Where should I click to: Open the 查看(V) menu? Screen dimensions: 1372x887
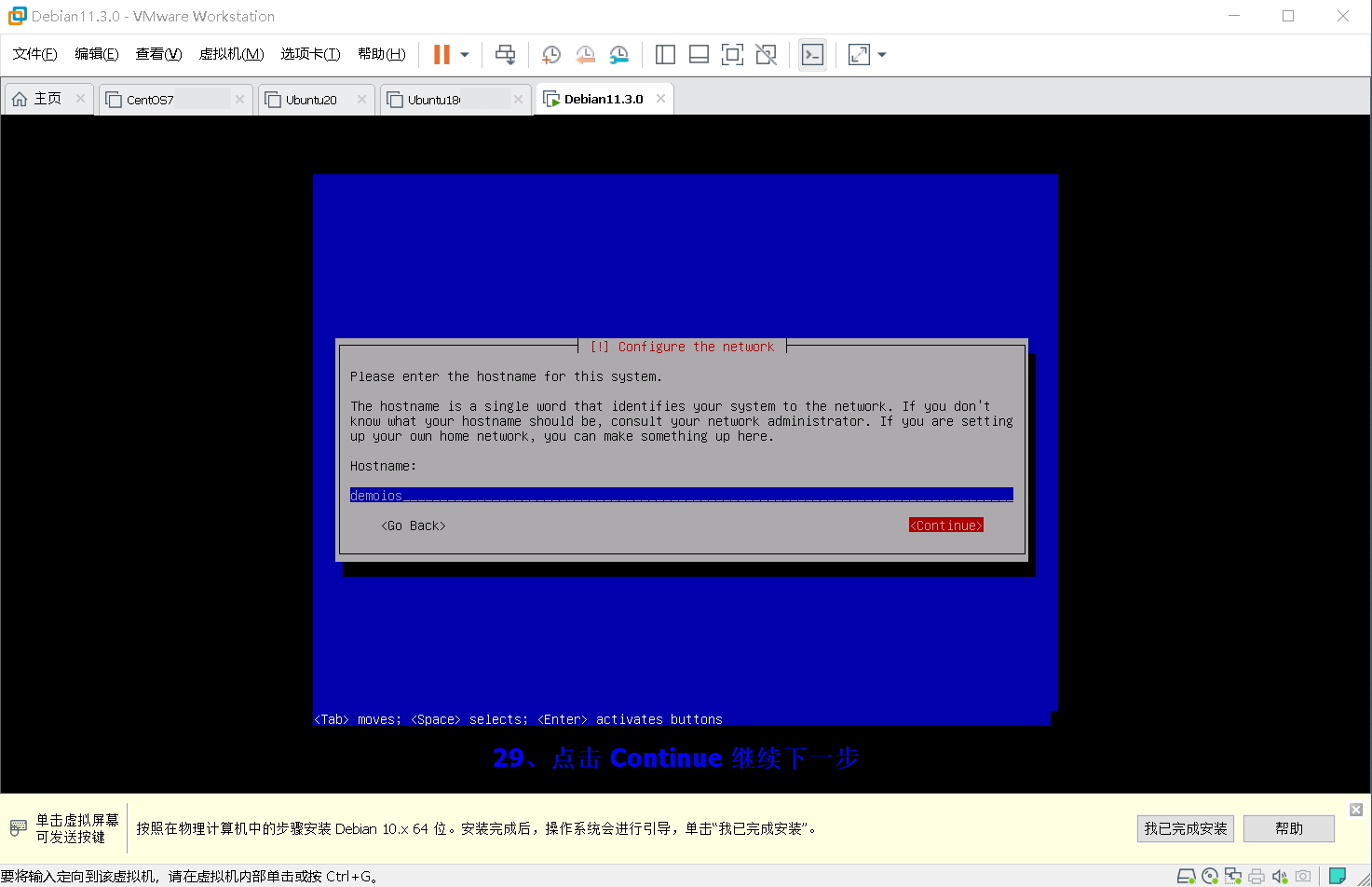coord(158,54)
